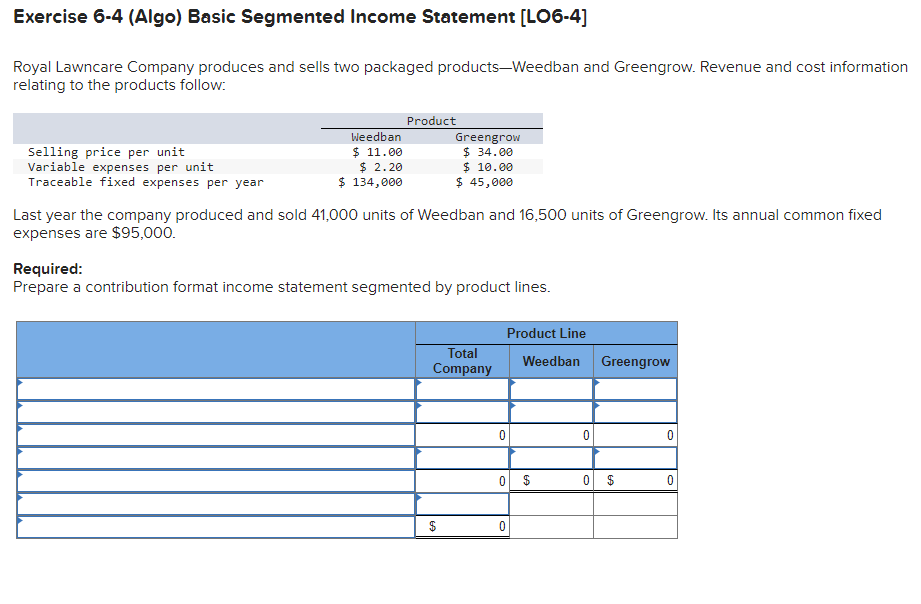Click Greengrow variable expense $ 10.00
The height and width of the screenshot is (604, 921).
(488, 167)
